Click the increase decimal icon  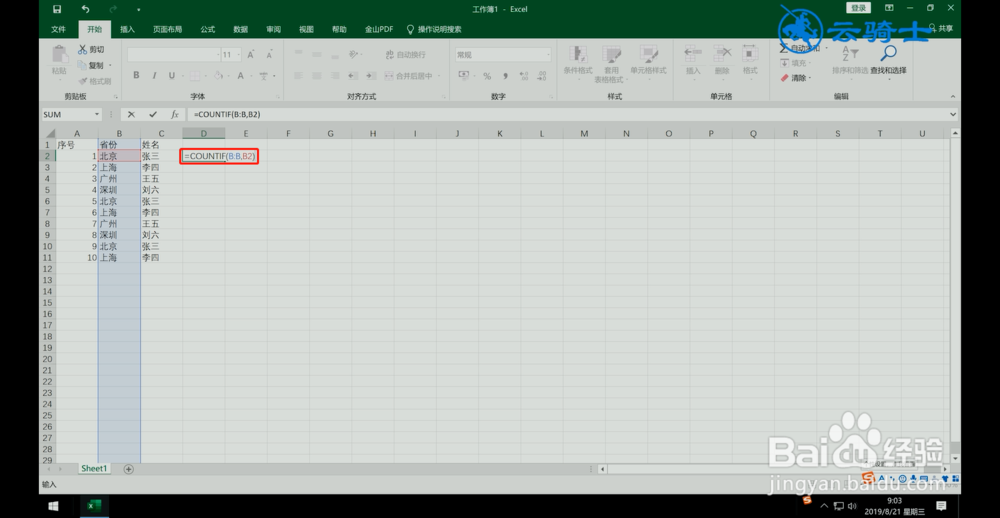[x=524, y=76]
